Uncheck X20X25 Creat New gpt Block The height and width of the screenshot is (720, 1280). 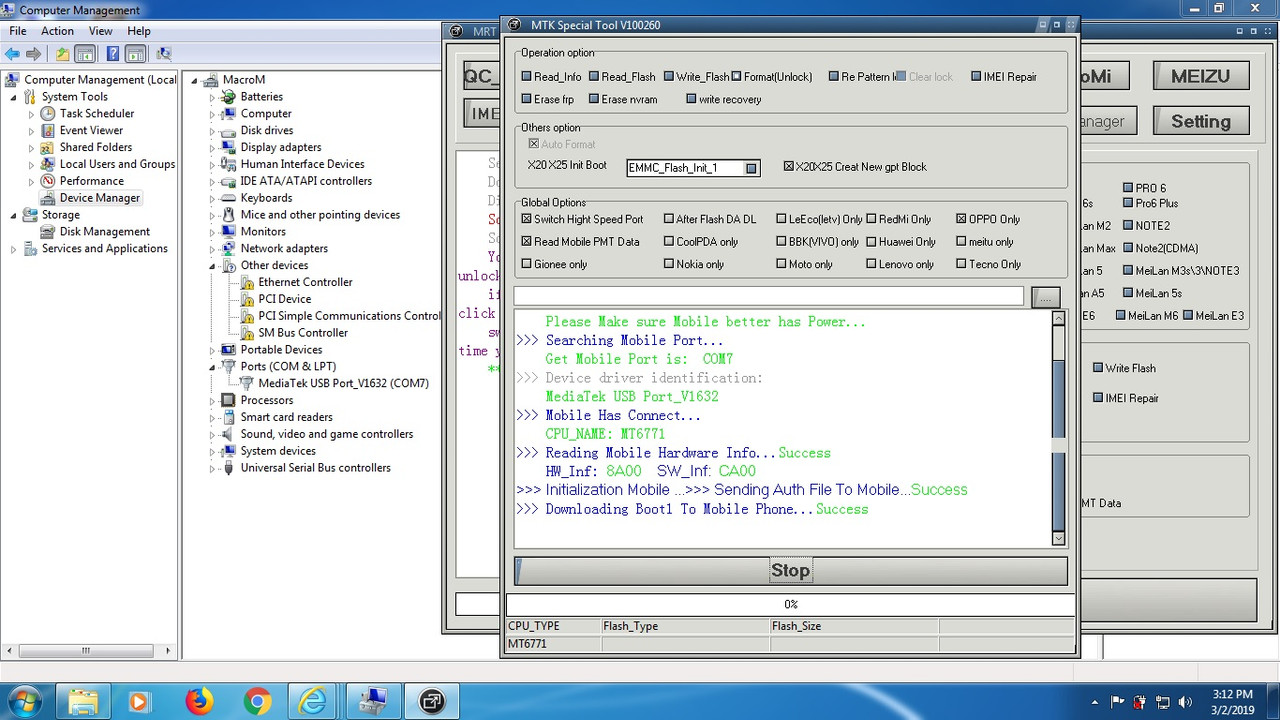point(788,167)
